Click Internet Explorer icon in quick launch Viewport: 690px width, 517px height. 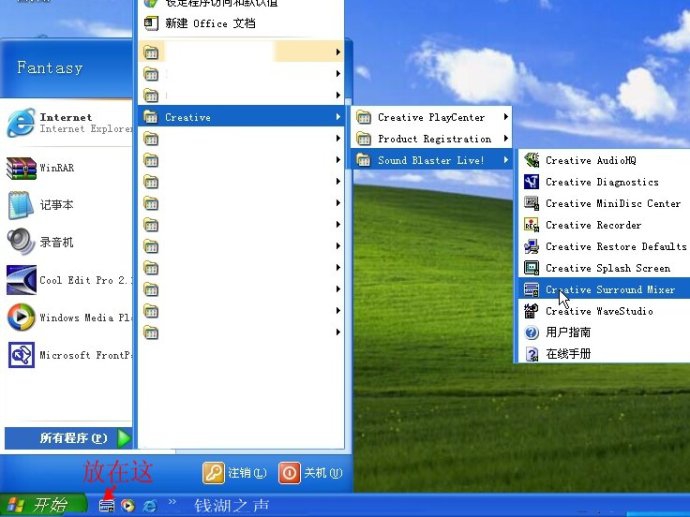(150, 506)
